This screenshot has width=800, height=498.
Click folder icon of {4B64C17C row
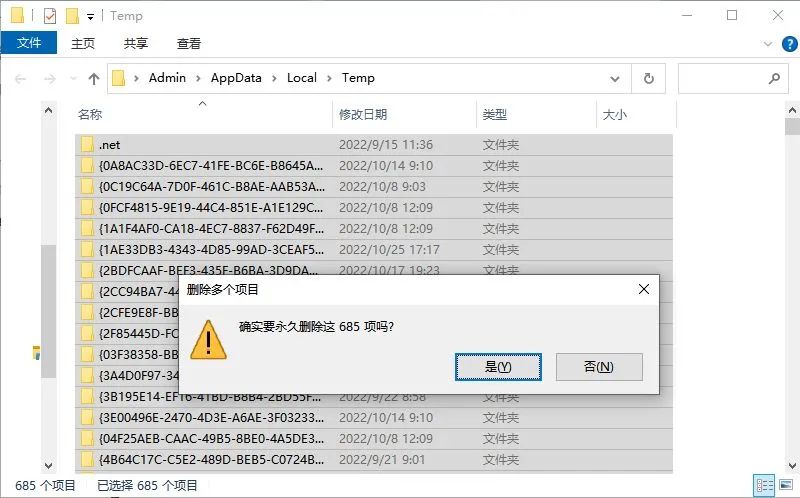point(87,459)
